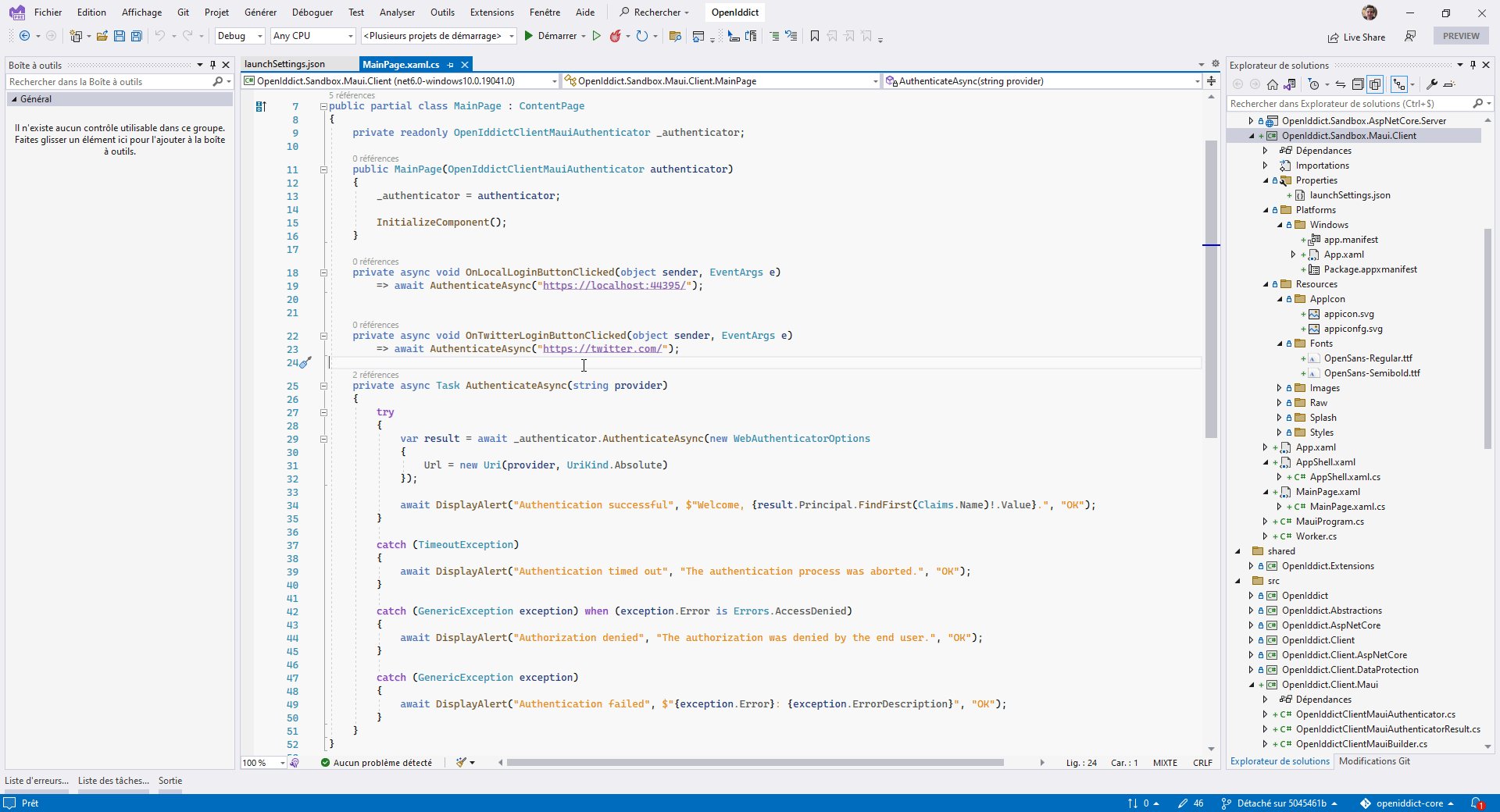Undo the last edit
Viewport: 1500px width, 812px height.
160,36
